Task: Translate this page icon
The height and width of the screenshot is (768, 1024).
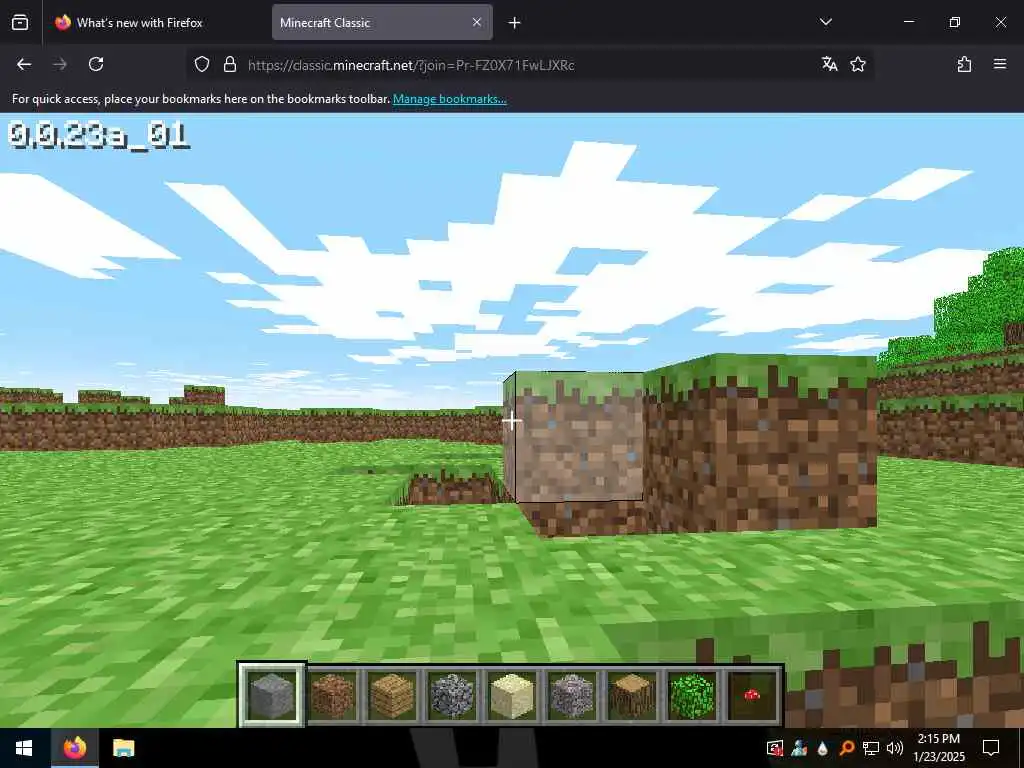Action: click(829, 64)
